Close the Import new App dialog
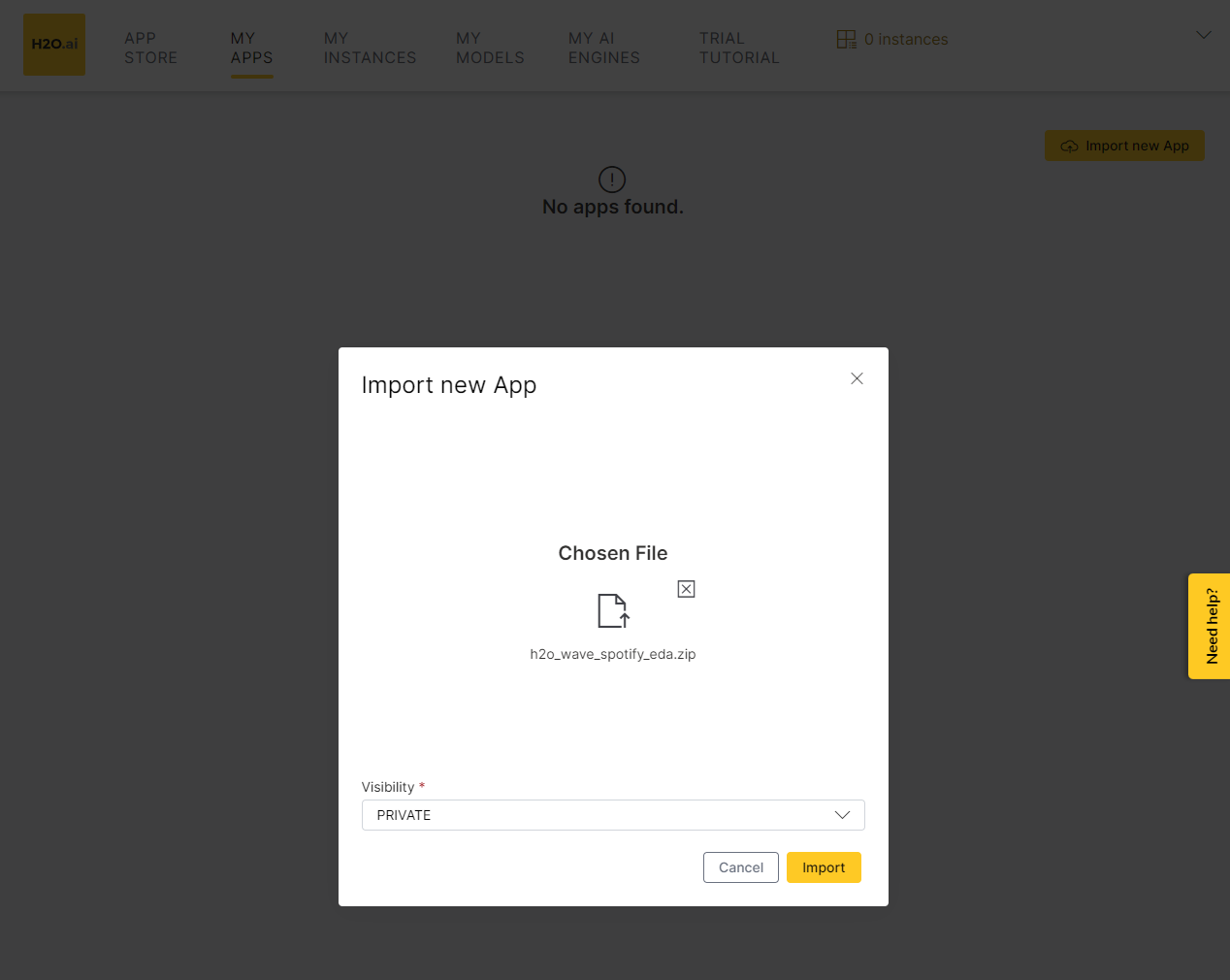 857,378
